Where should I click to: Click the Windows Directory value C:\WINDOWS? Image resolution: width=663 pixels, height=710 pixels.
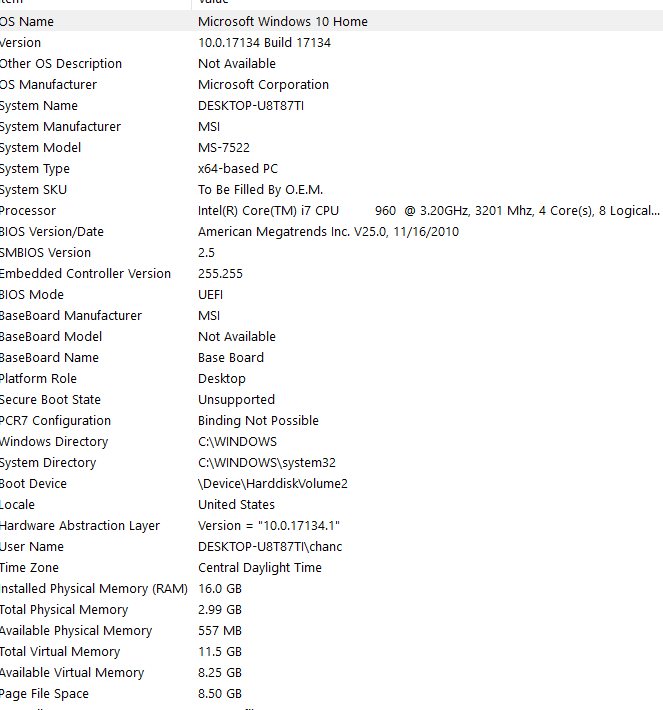point(237,442)
